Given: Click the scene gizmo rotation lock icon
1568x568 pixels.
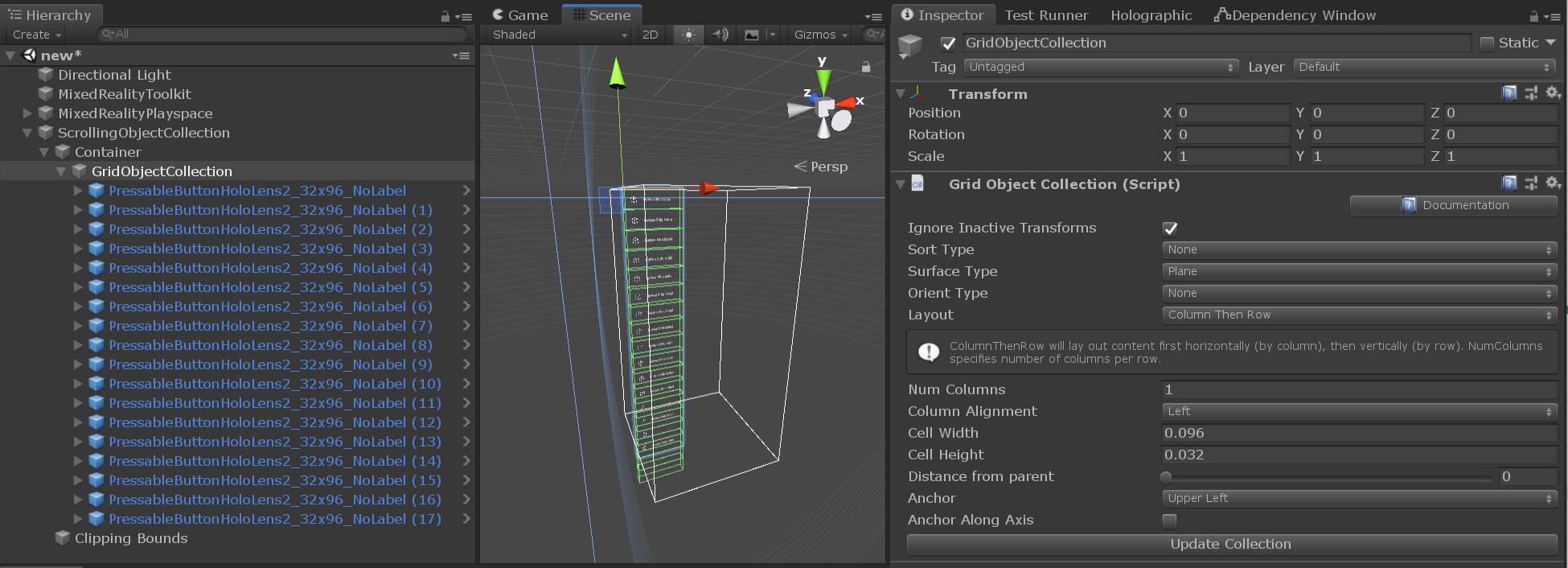Looking at the screenshot, I should [x=866, y=67].
